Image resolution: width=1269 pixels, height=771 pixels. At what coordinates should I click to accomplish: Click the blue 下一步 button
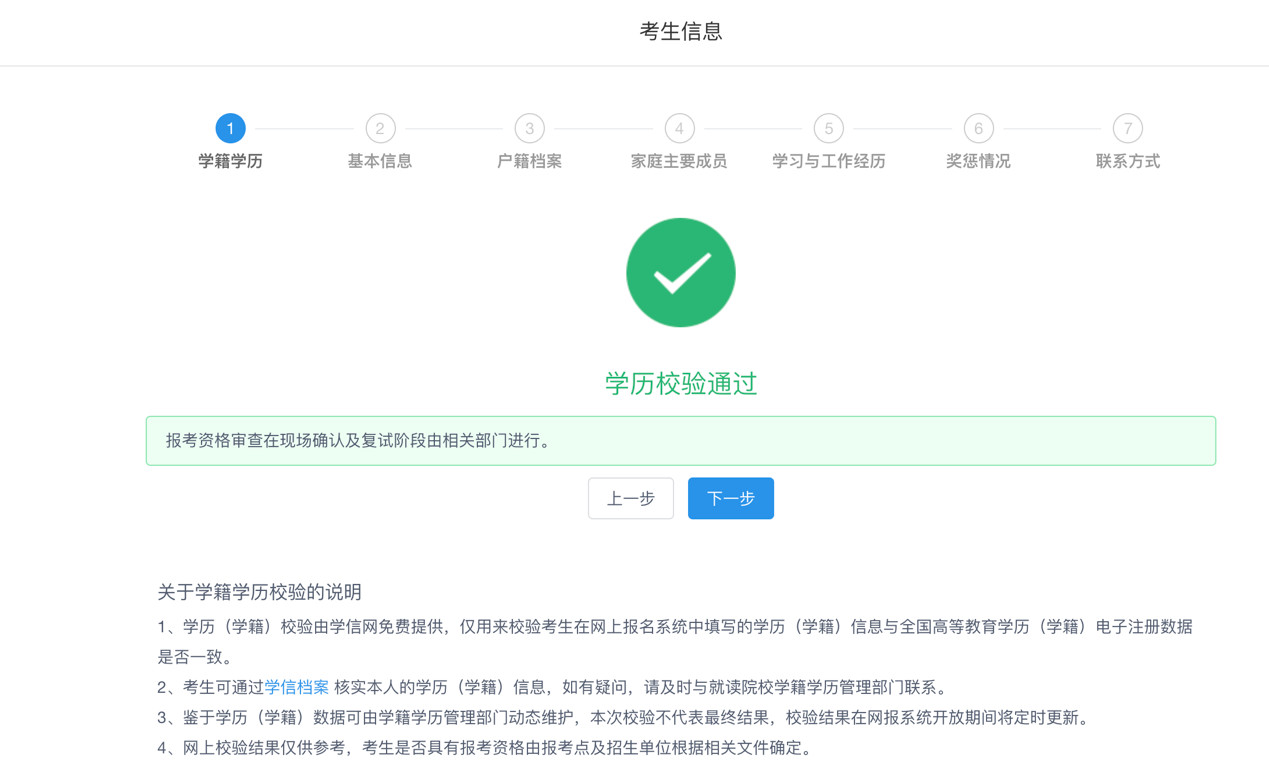pos(730,498)
